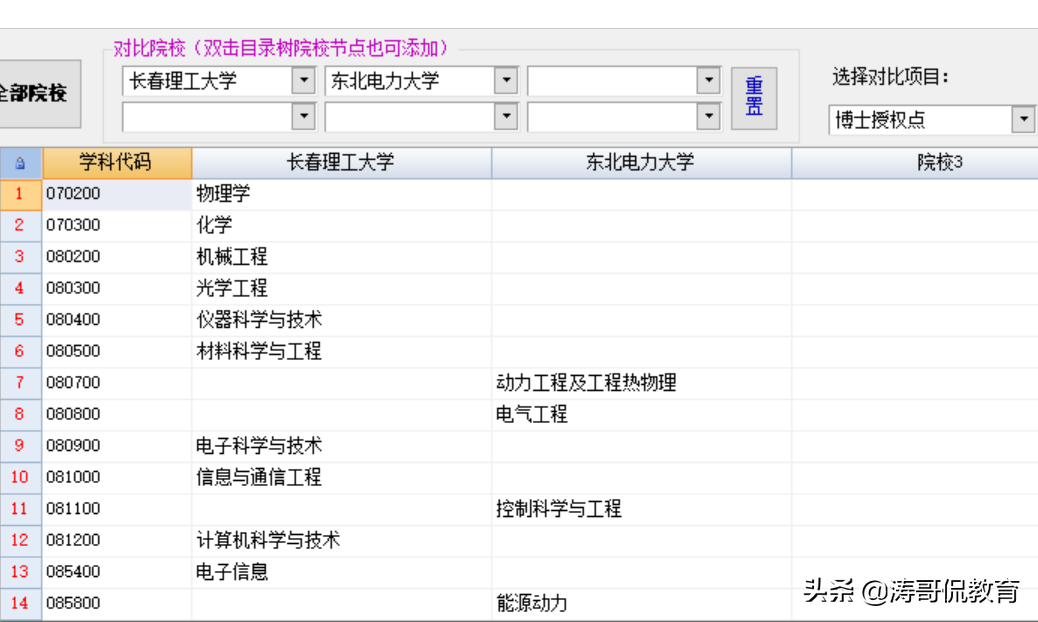Select the 东北电力大学 column header
Screen dimensions: 1038x622
tap(640, 162)
